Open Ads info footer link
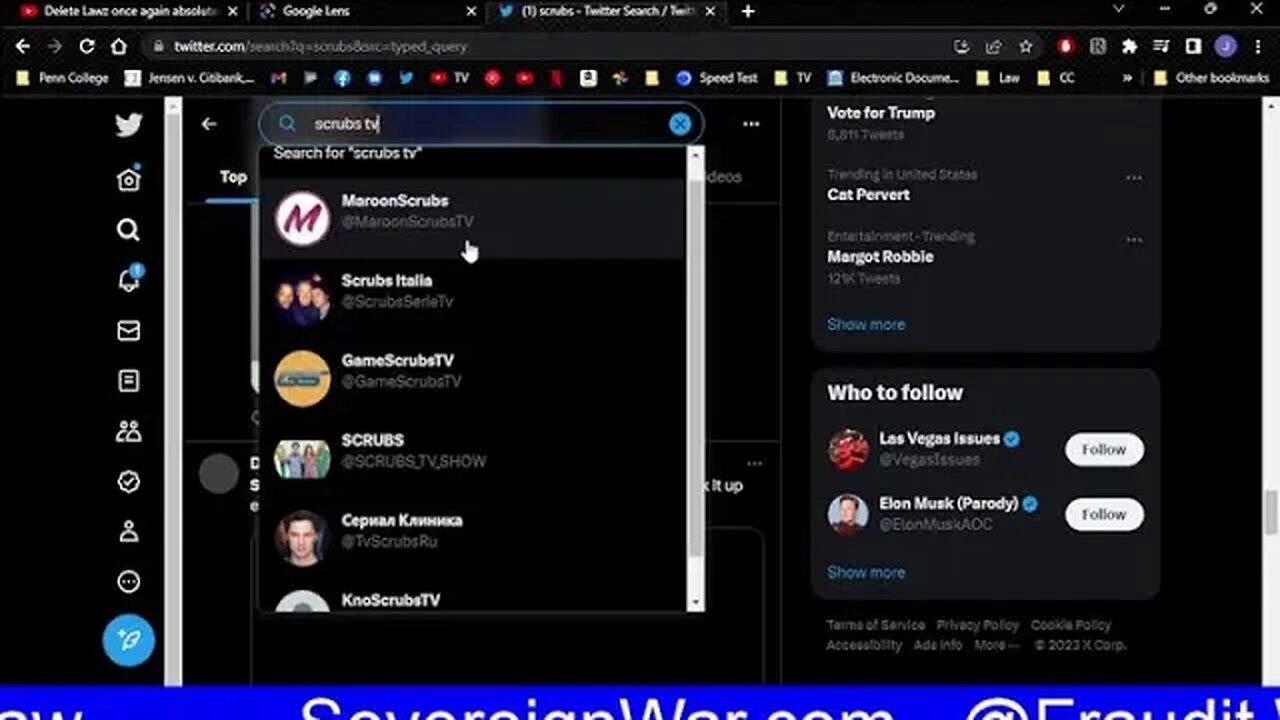 [x=938, y=646]
